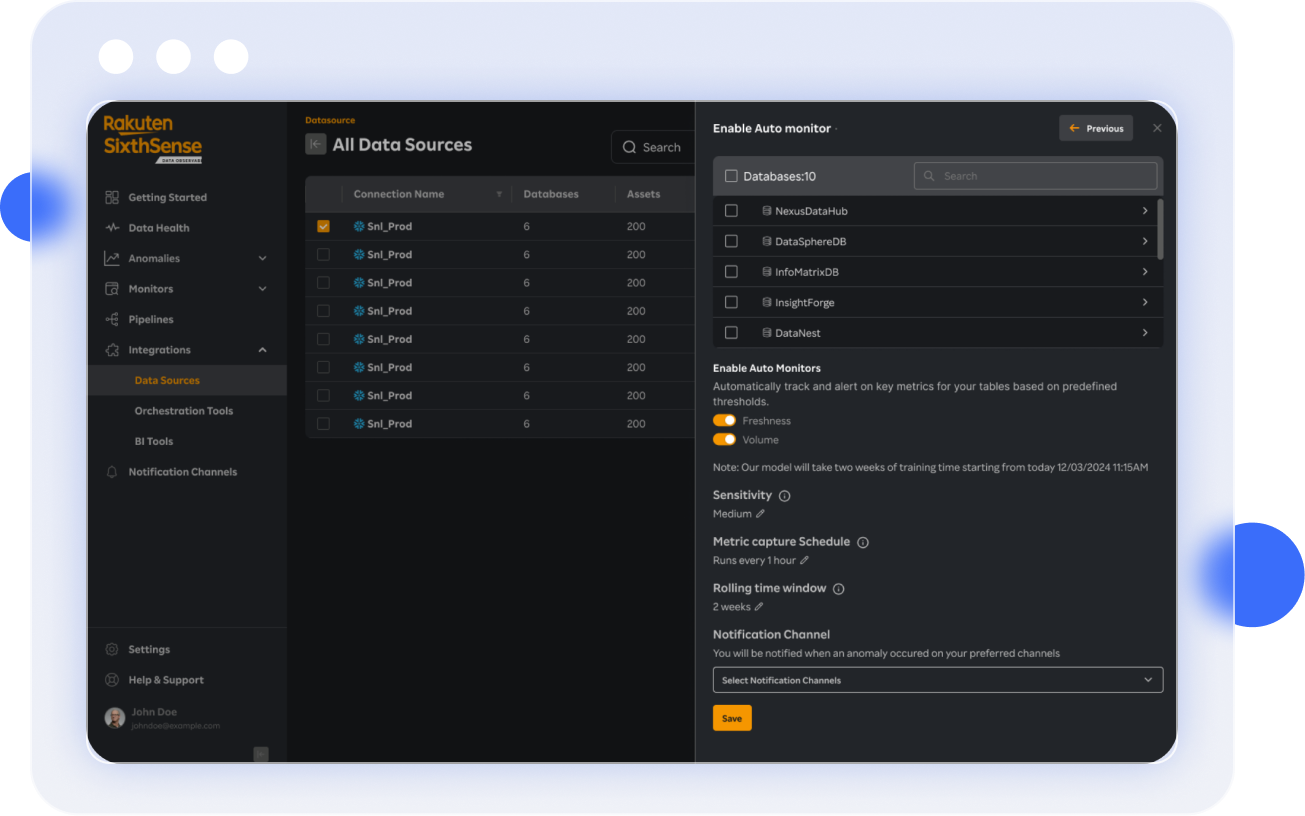Open Orchestration Tools submenu item

(x=184, y=411)
